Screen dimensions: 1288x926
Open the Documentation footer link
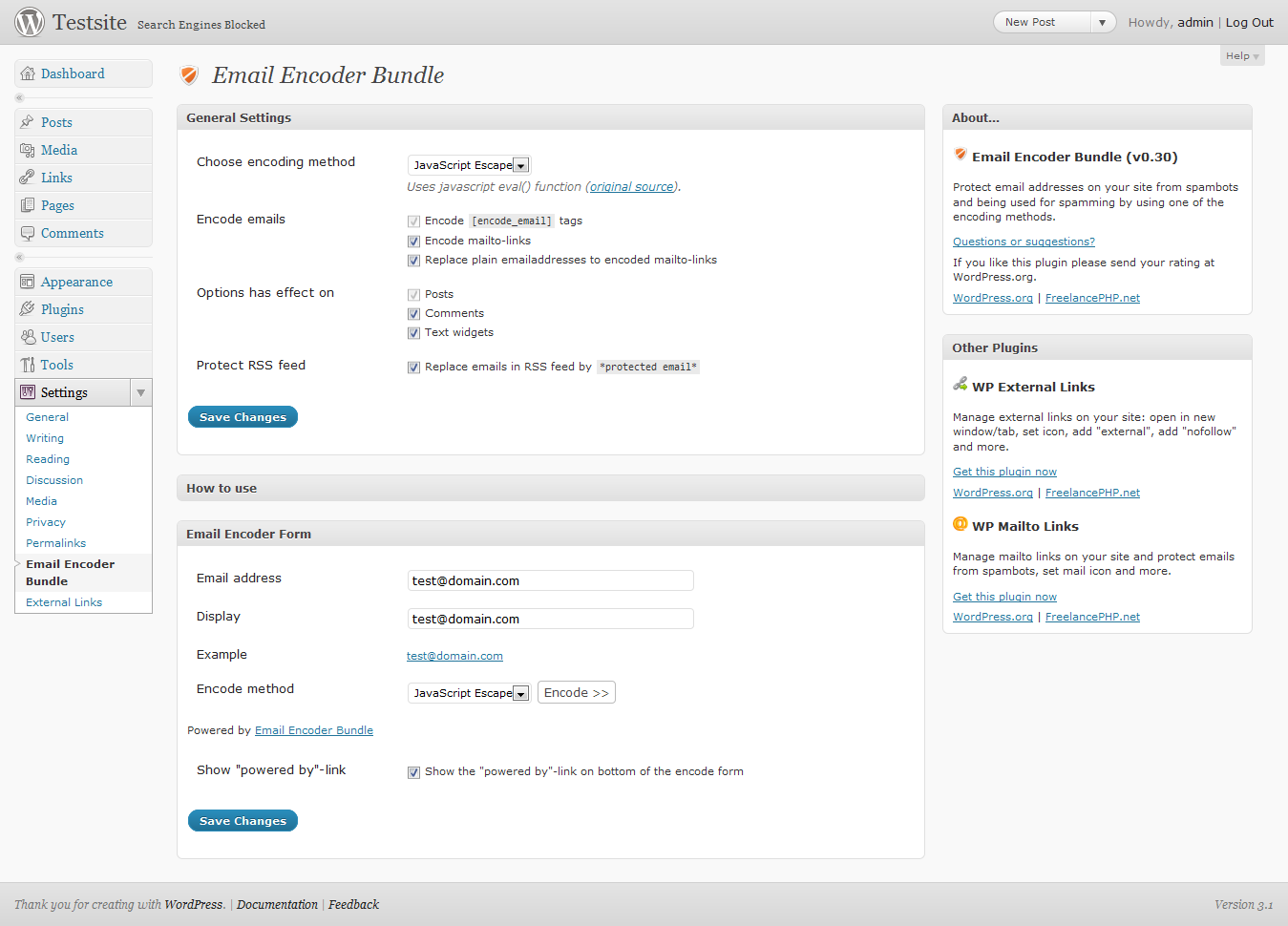click(x=277, y=904)
